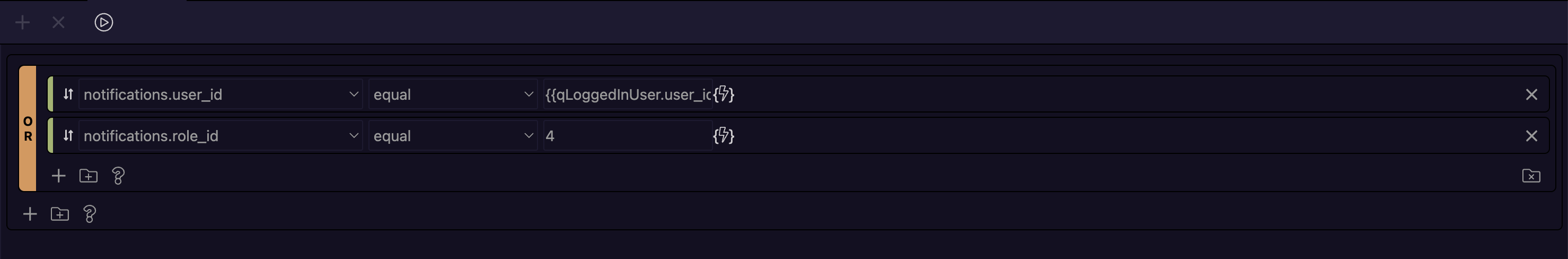Remove the notifications.role_id condition row

(1531, 136)
